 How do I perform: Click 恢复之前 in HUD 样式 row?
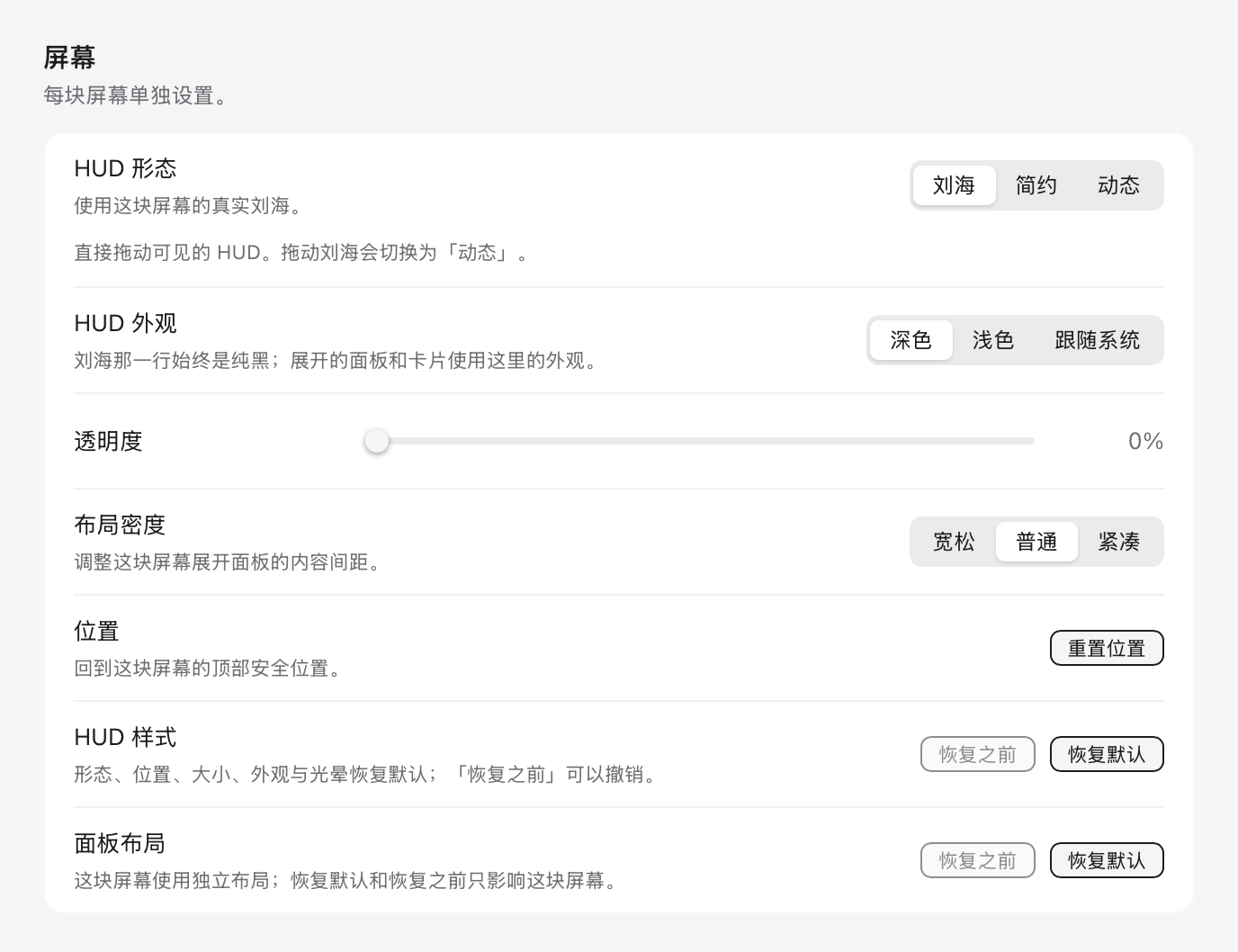(x=978, y=754)
